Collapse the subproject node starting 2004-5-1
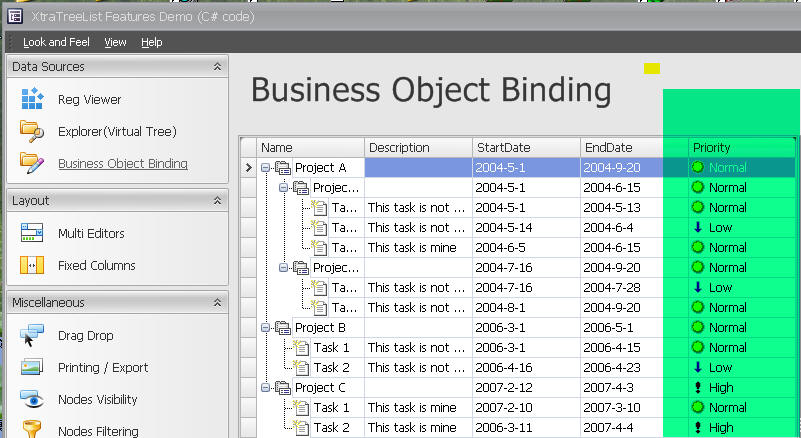 pos(284,188)
